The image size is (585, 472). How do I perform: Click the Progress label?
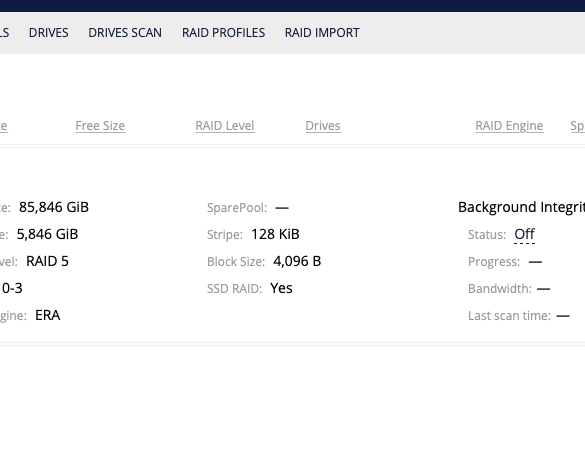coord(494,262)
